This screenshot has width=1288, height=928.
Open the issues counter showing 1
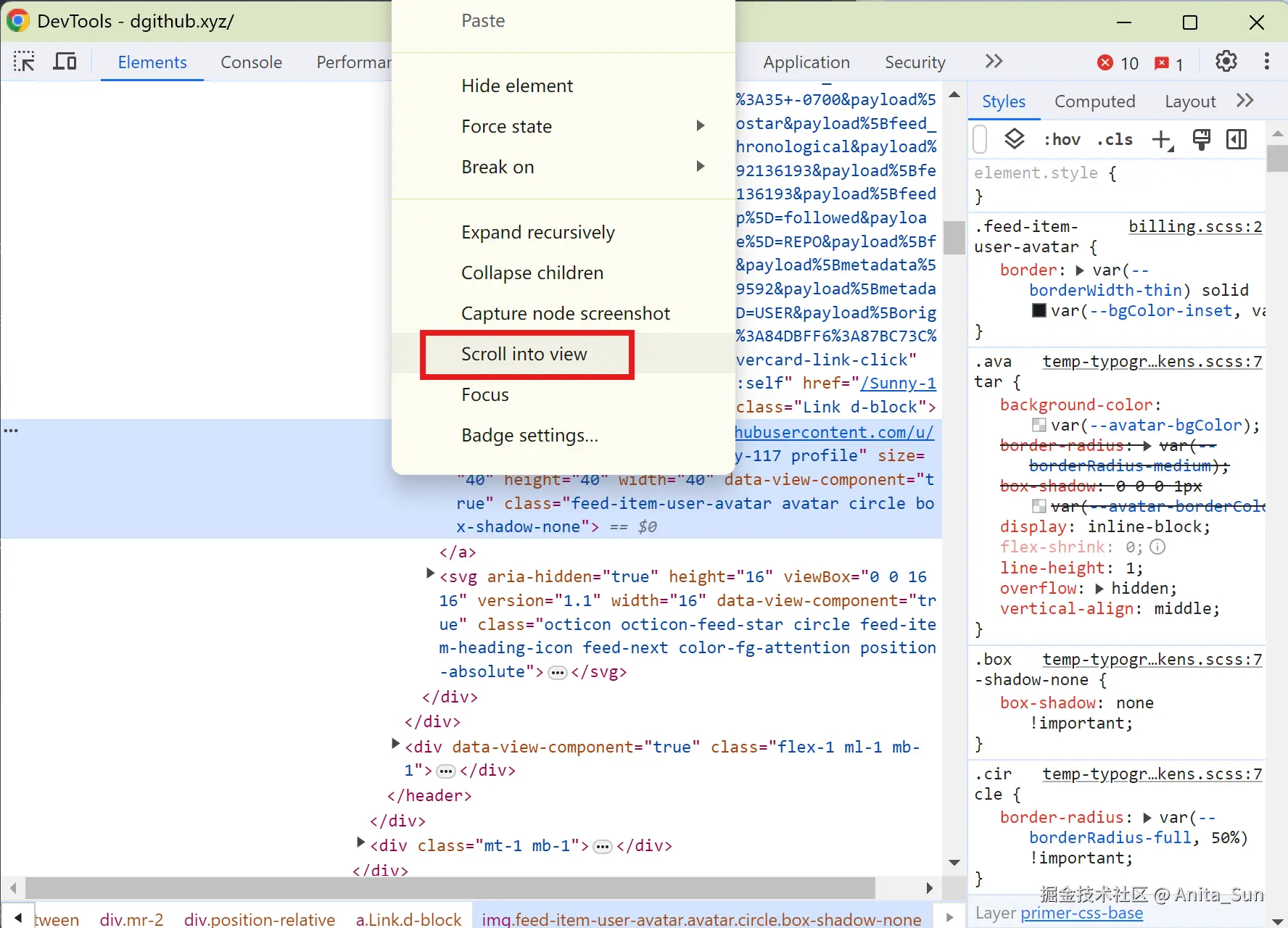tap(1168, 63)
